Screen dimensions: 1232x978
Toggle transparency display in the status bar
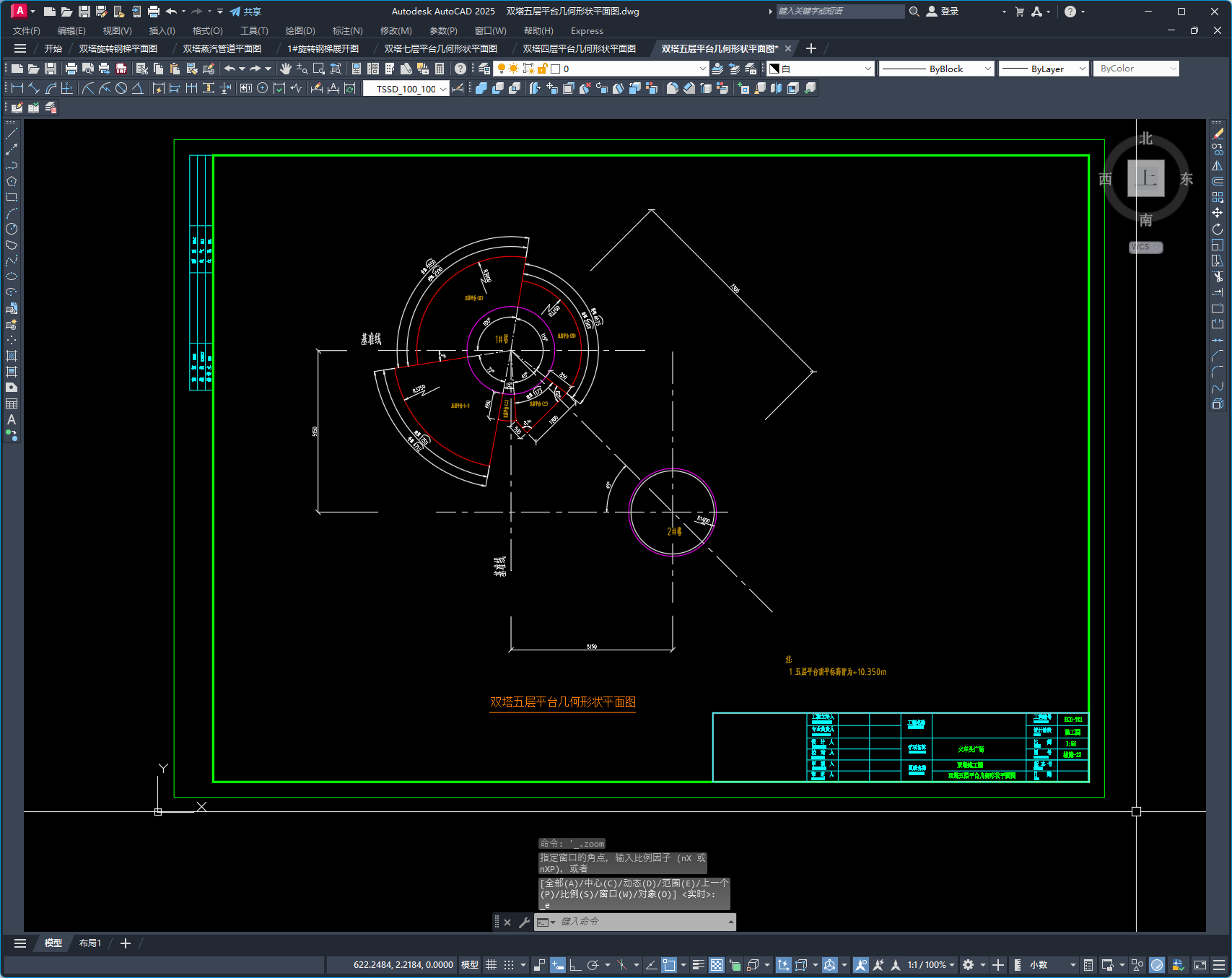pos(717,965)
